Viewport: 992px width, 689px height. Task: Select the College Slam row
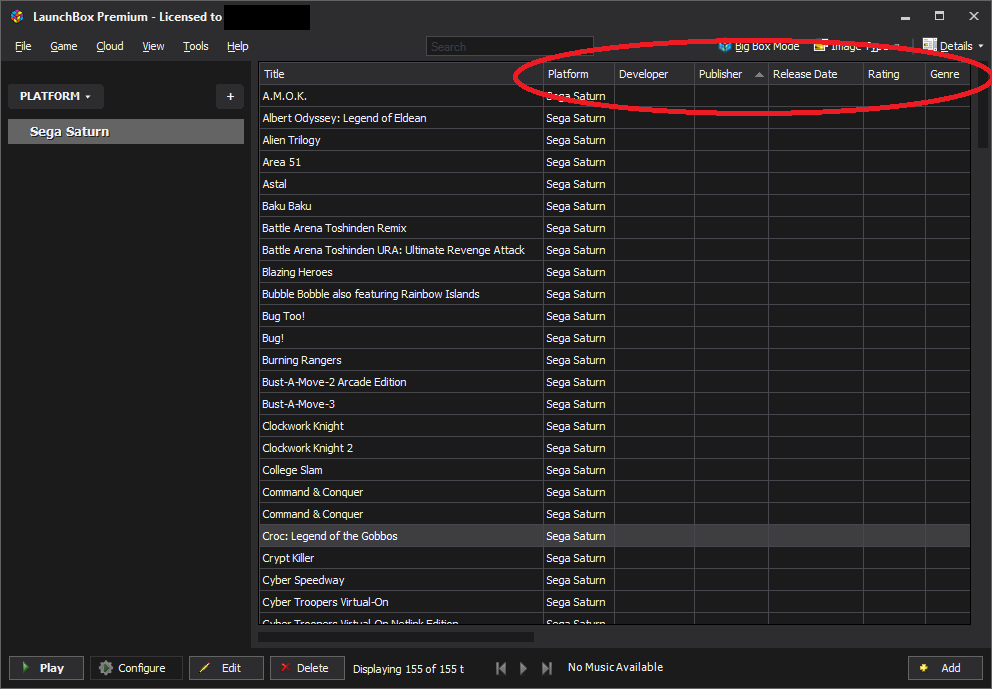[x=614, y=470]
